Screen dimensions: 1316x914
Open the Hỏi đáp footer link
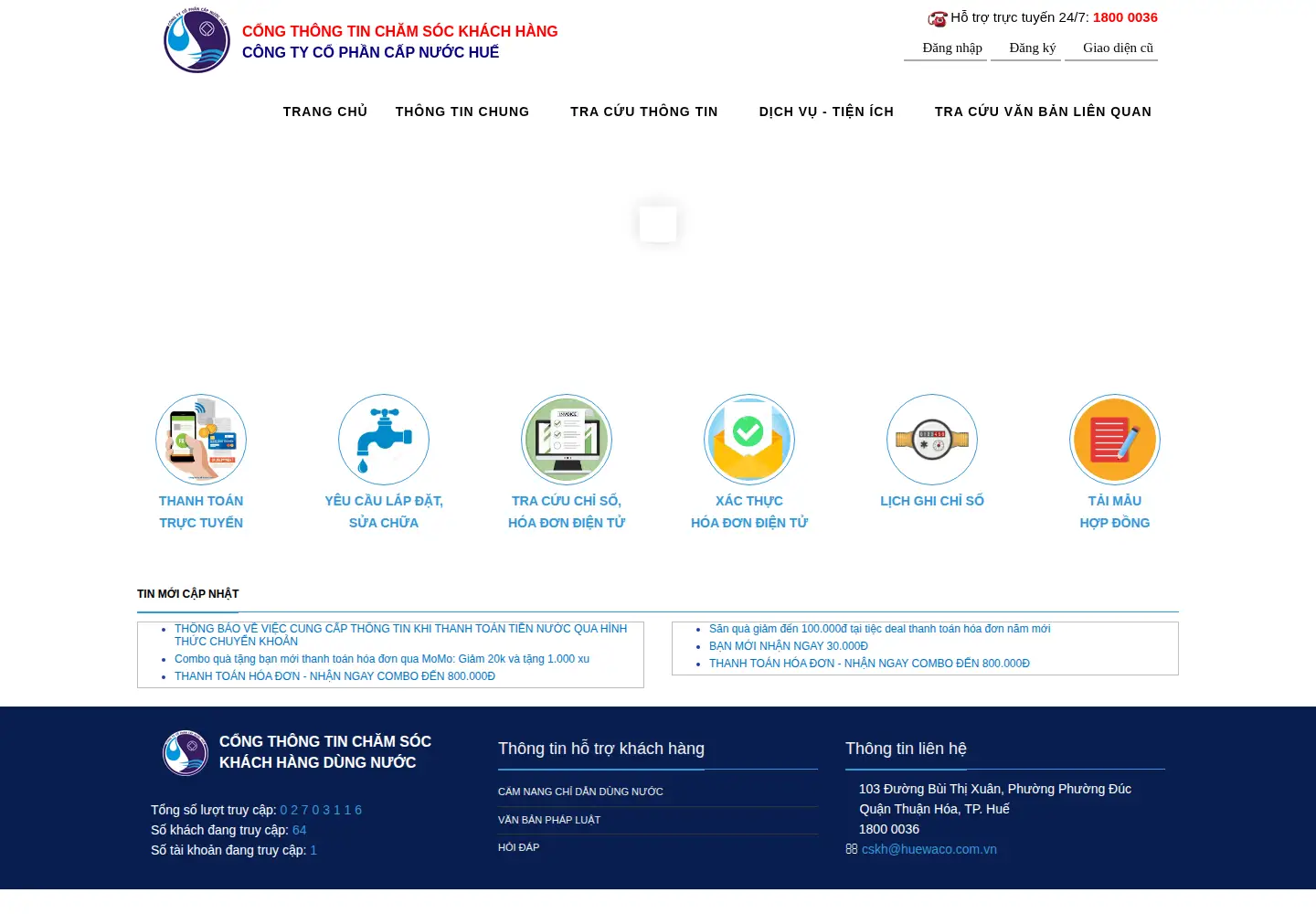tap(518, 847)
